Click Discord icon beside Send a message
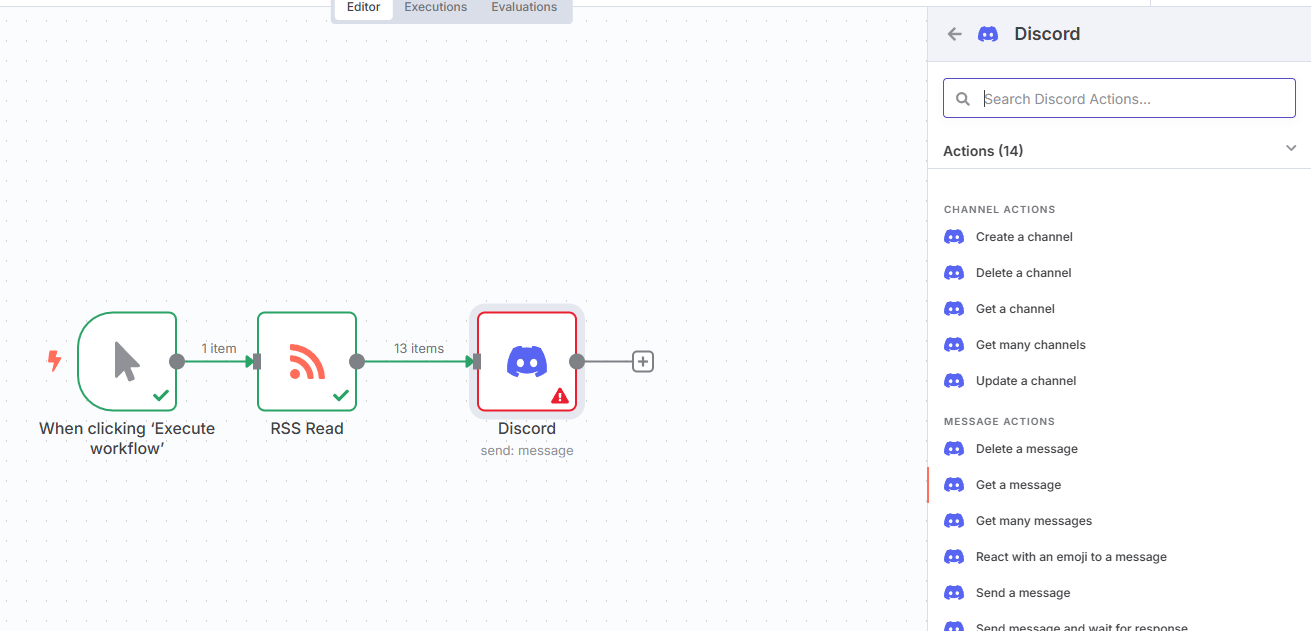This screenshot has width=1311, height=631. (x=954, y=593)
